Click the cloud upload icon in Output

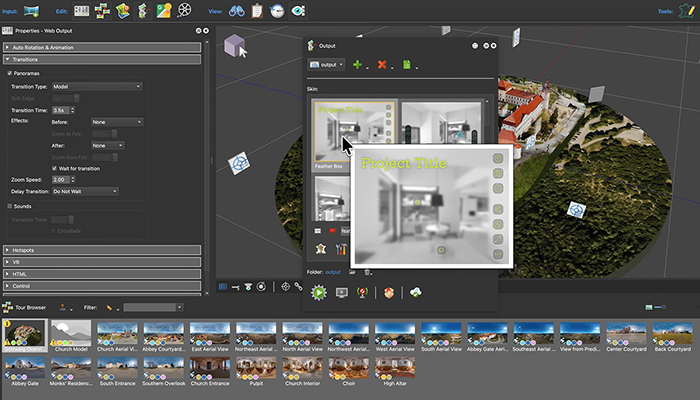click(416, 292)
